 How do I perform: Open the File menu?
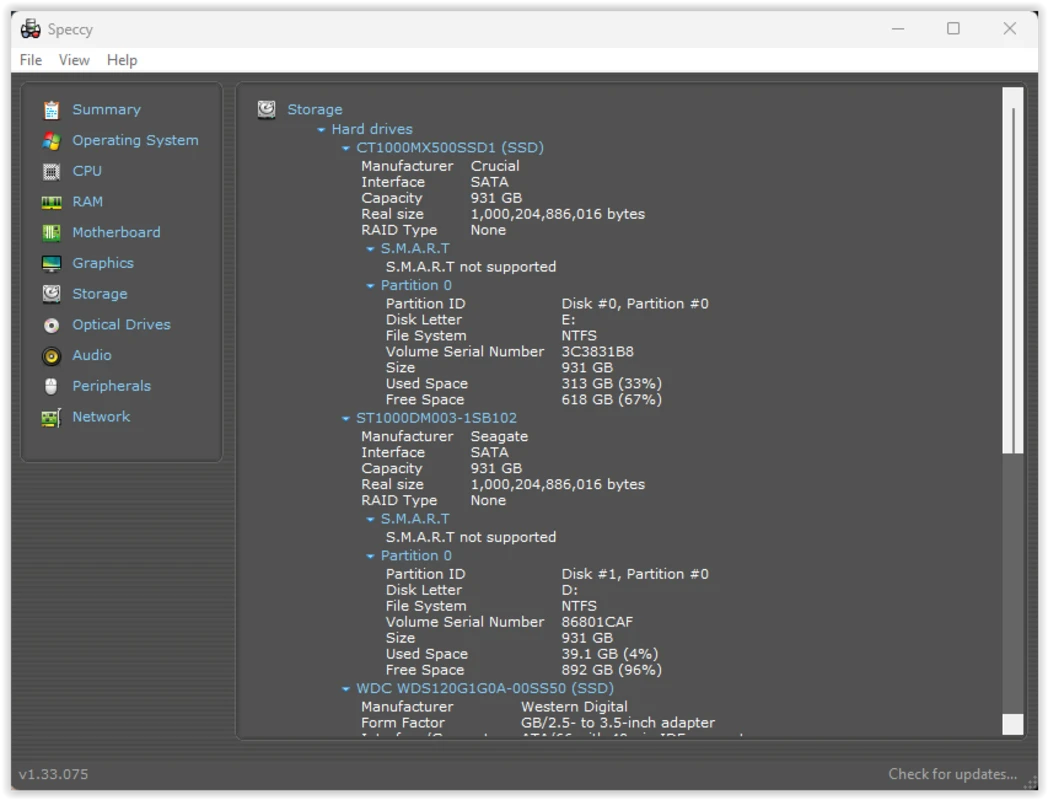(x=30, y=60)
